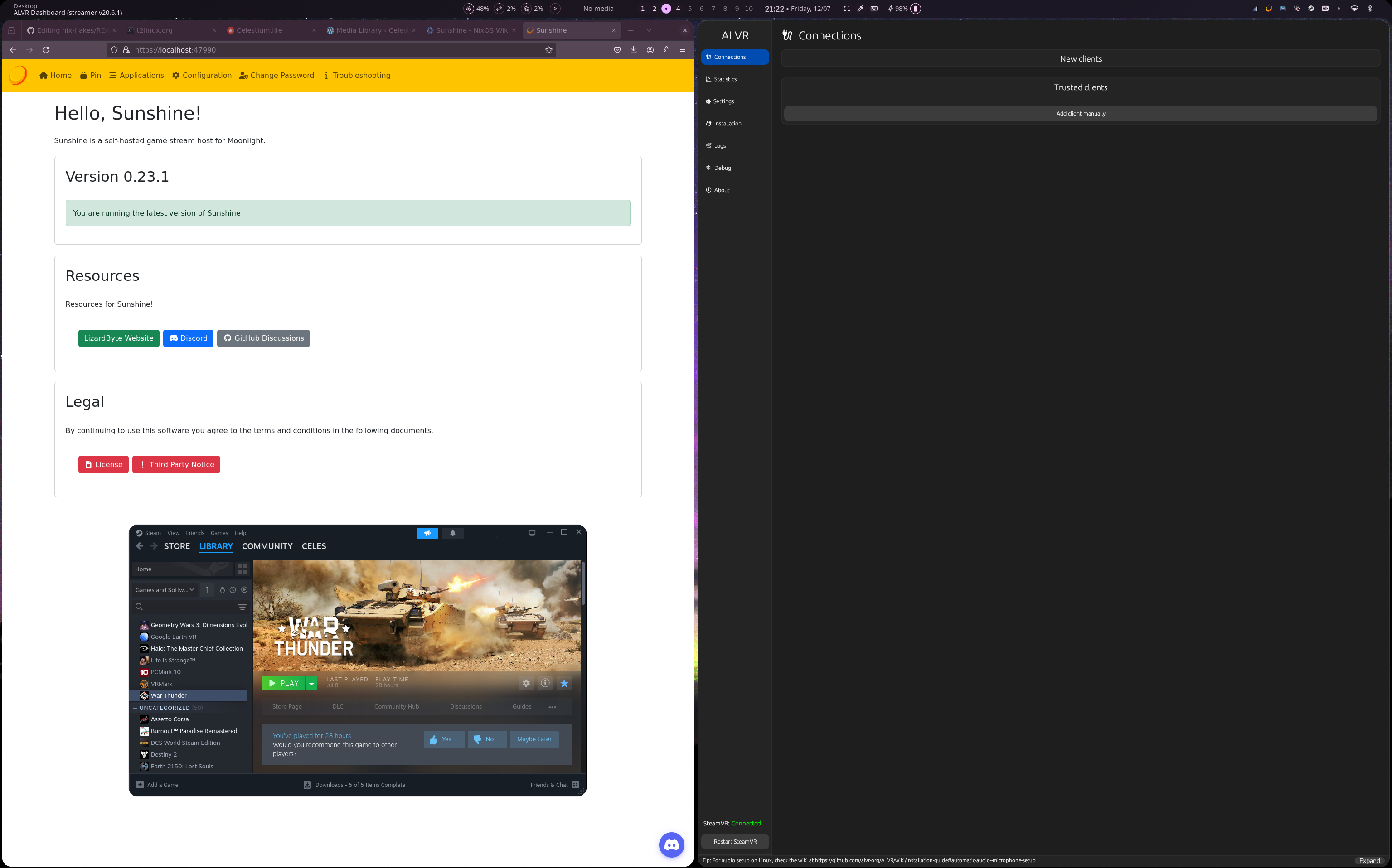Expand the ALVR tip bar
The height and width of the screenshot is (868, 1392).
(x=1369, y=861)
